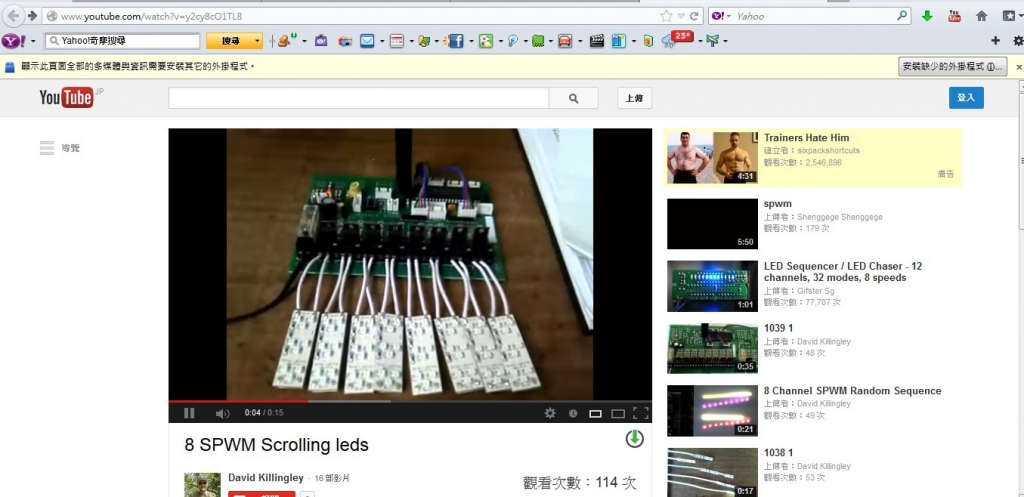
Task: Open the guide menu hamburger icon
Action: click(47, 148)
